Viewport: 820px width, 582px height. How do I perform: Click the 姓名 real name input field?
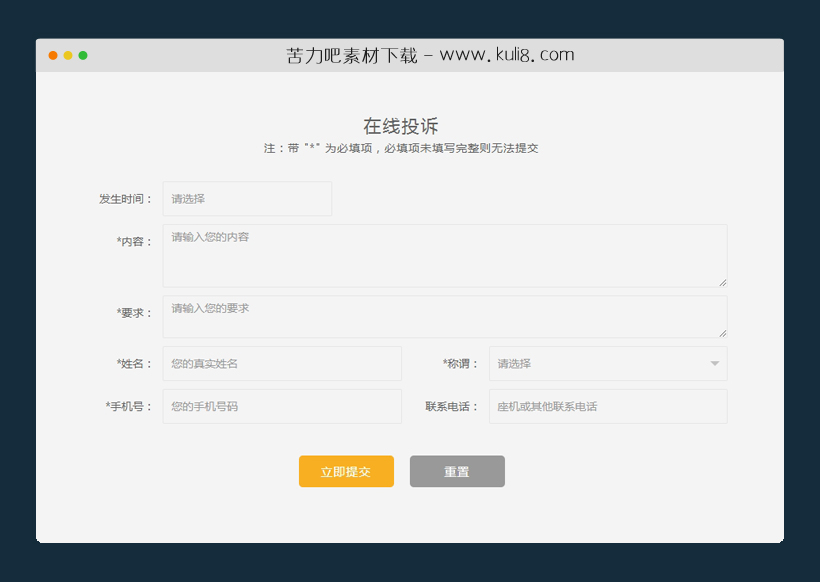pyautogui.click(x=282, y=363)
